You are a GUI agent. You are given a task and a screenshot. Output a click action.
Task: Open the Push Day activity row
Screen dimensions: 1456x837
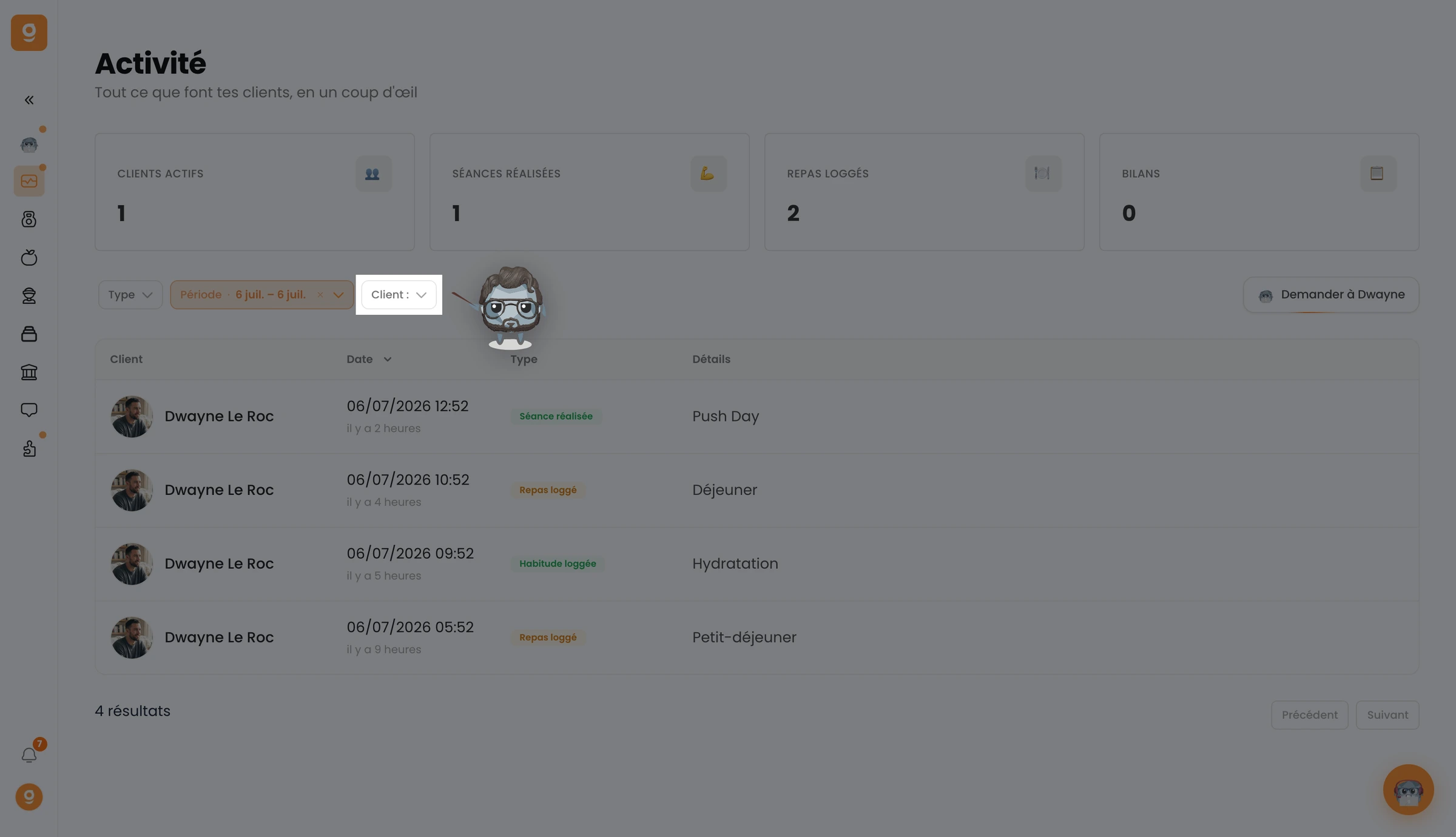(757, 417)
